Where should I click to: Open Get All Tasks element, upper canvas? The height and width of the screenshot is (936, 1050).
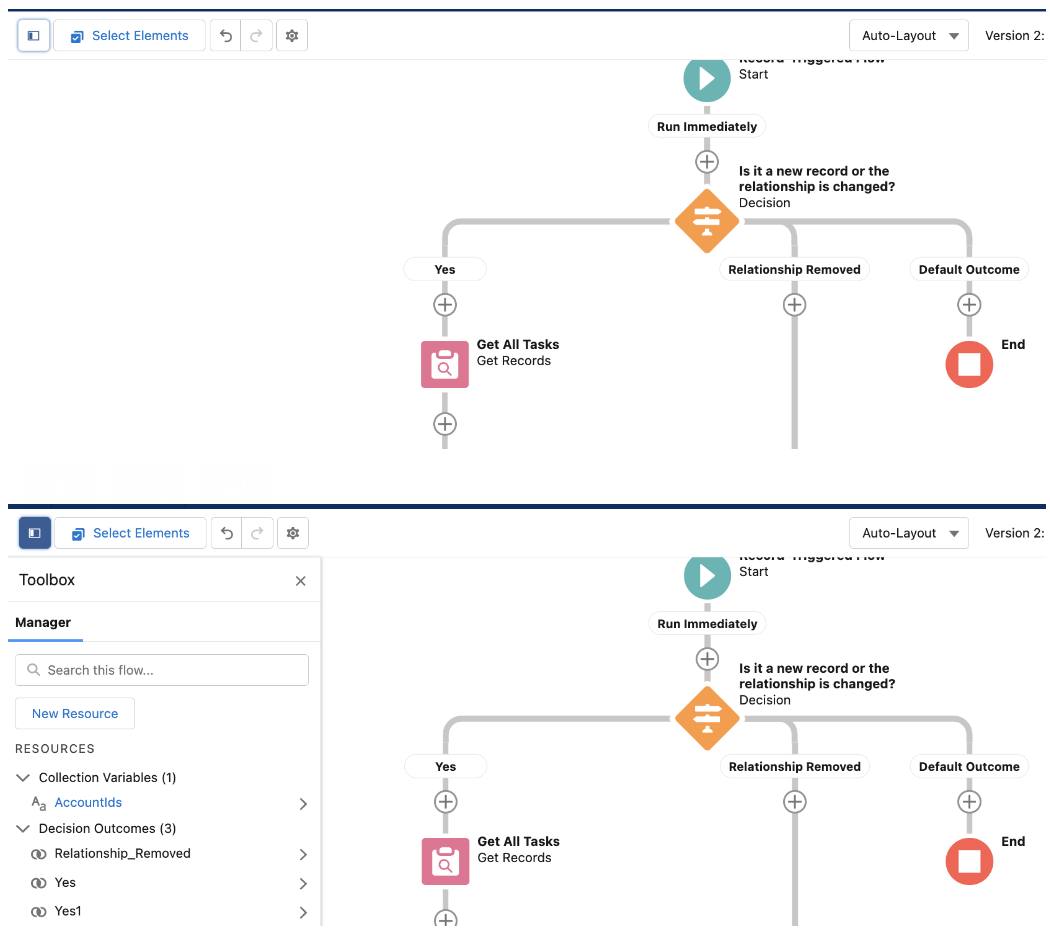pos(445,364)
